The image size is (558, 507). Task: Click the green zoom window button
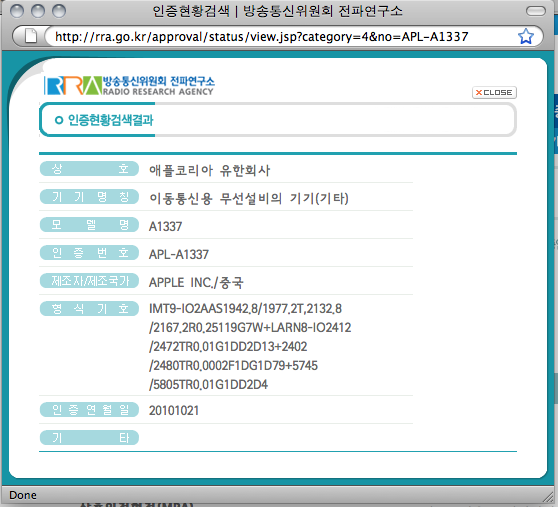click(59, 11)
